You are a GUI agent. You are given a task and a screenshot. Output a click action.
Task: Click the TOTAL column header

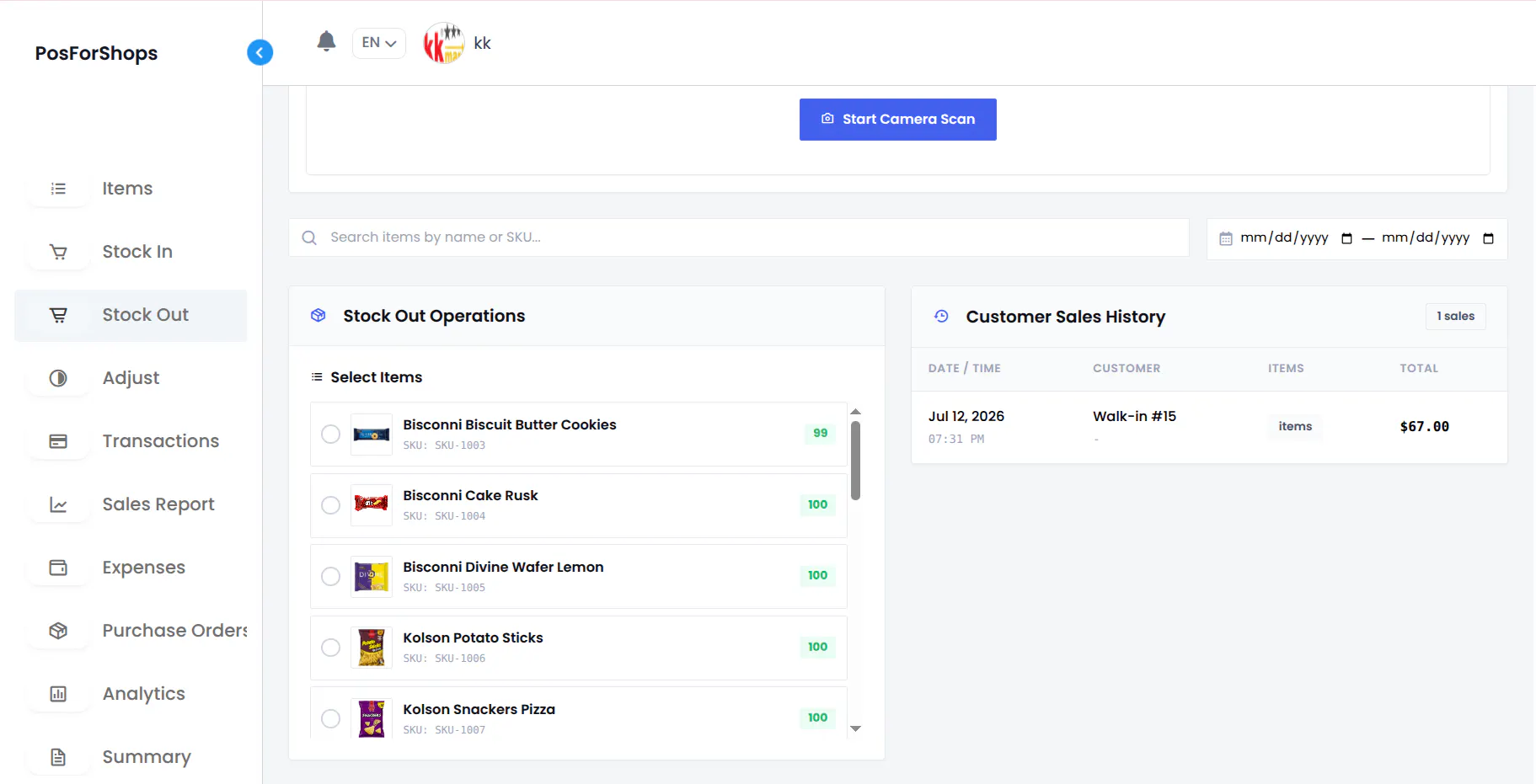pyautogui.click(x=1419, y=368)
